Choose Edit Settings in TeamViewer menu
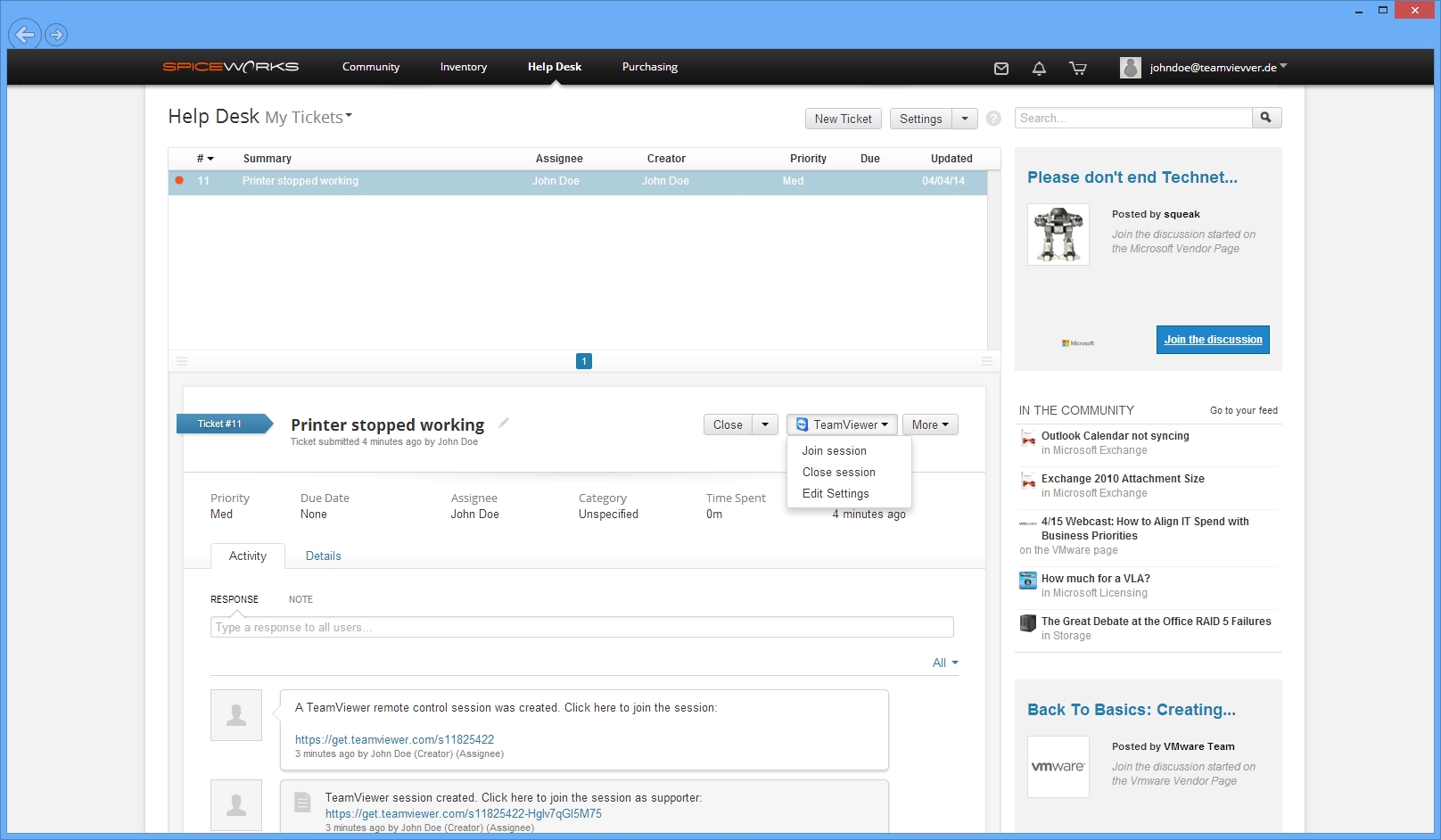Screen dimensions: 1441x840 point(836,494)
